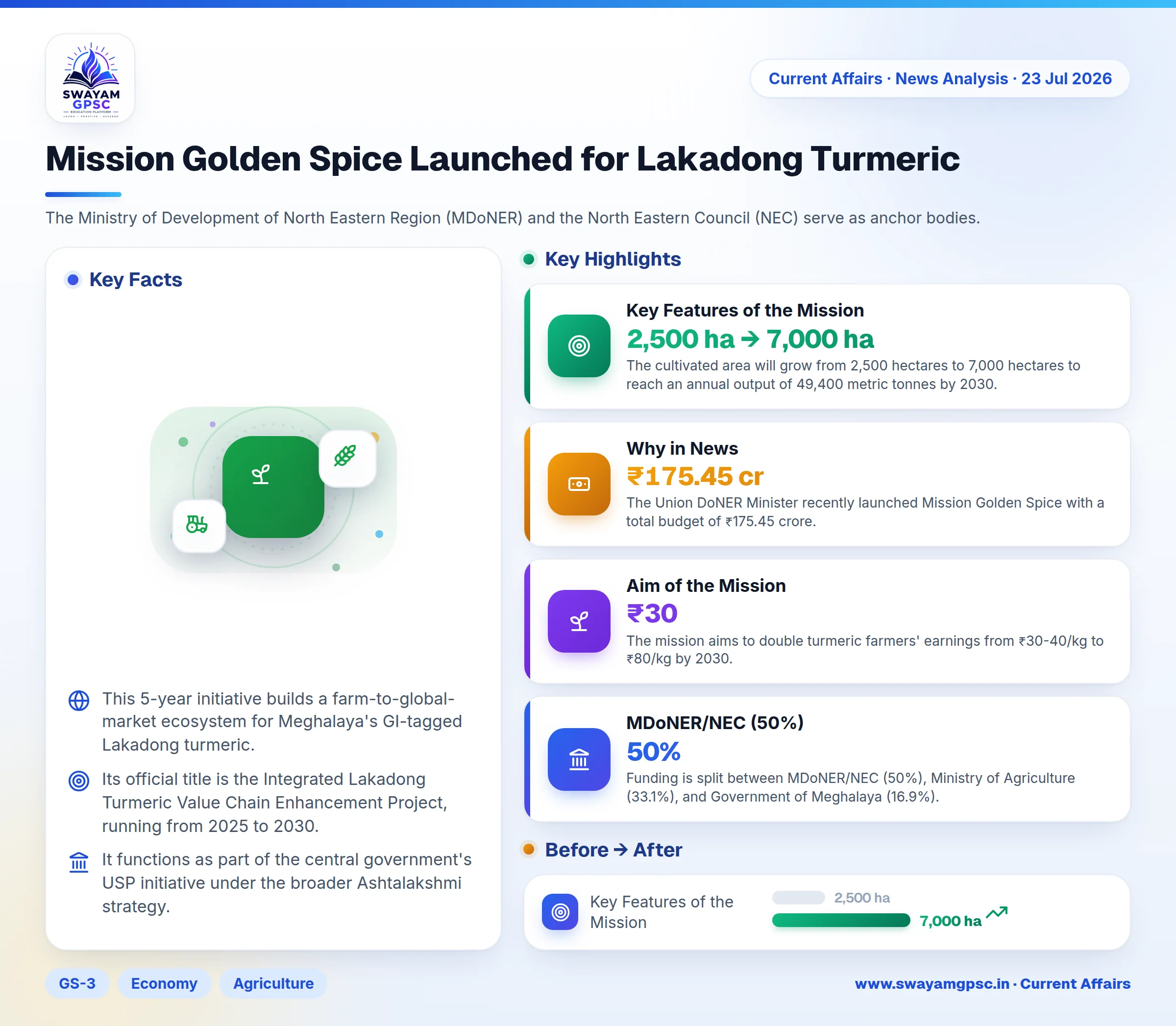Select the Agriculture tag
Image resolution: width=1176 pixels, height=1026 pixels.
(274, 984)
